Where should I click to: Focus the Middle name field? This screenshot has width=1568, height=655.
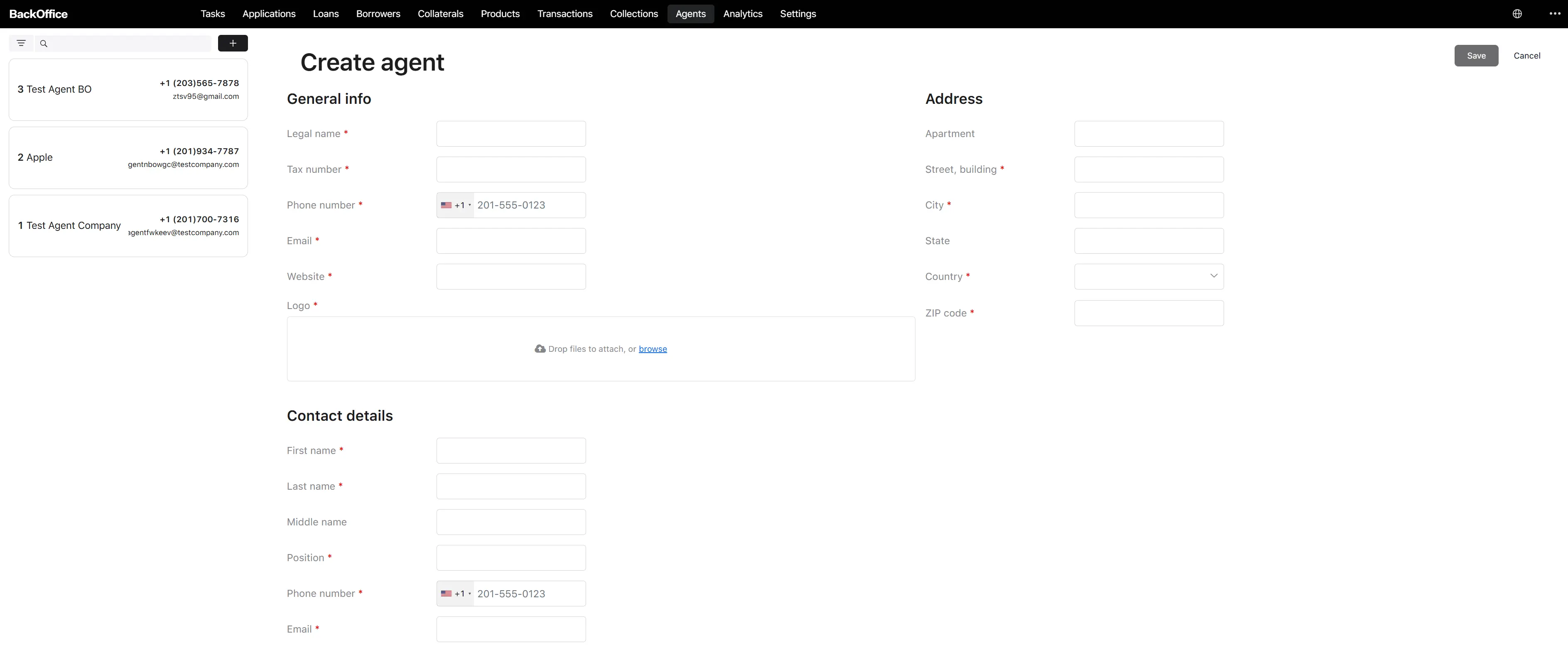(511, 522)
